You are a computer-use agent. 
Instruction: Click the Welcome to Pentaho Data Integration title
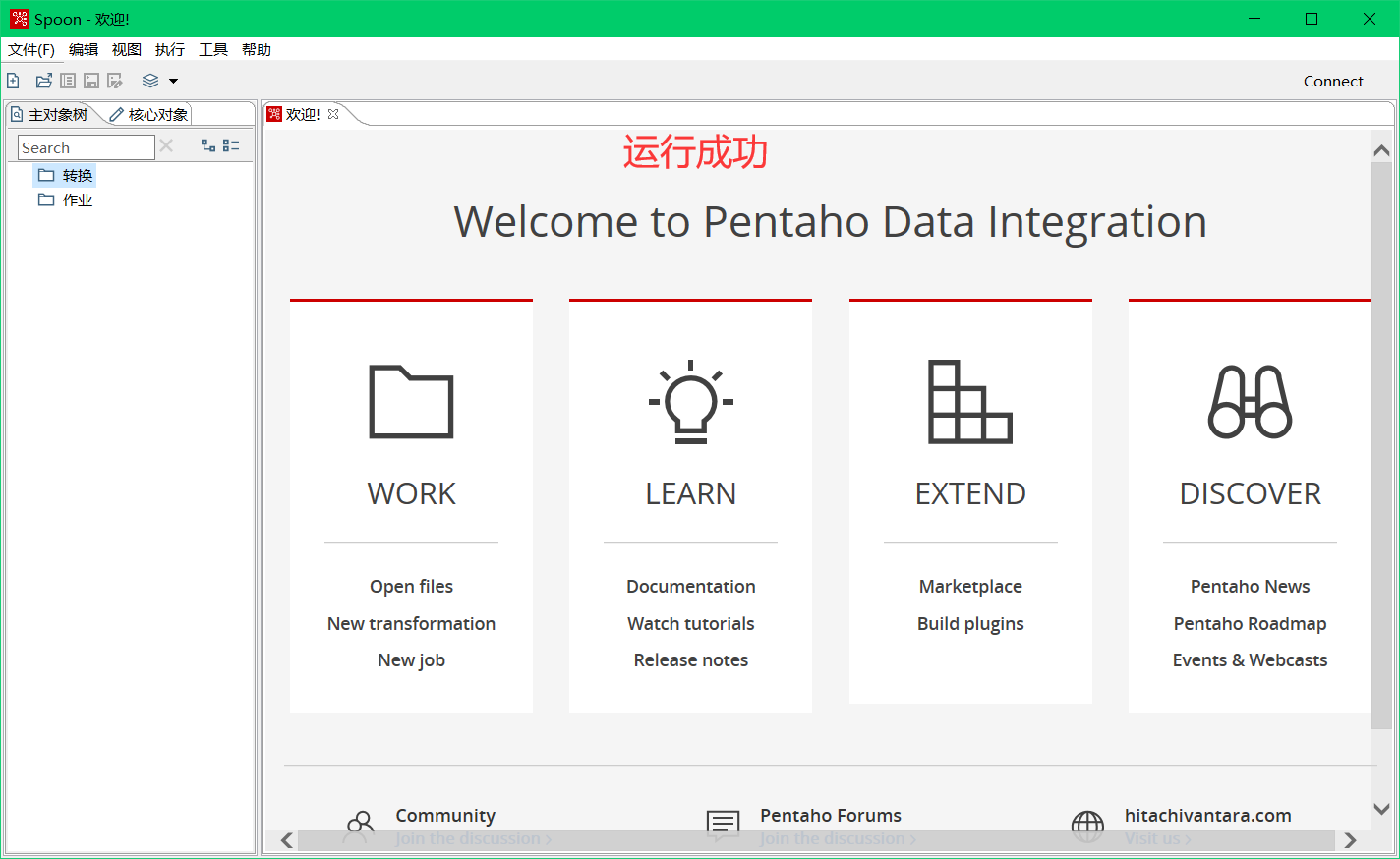[830, 222]
